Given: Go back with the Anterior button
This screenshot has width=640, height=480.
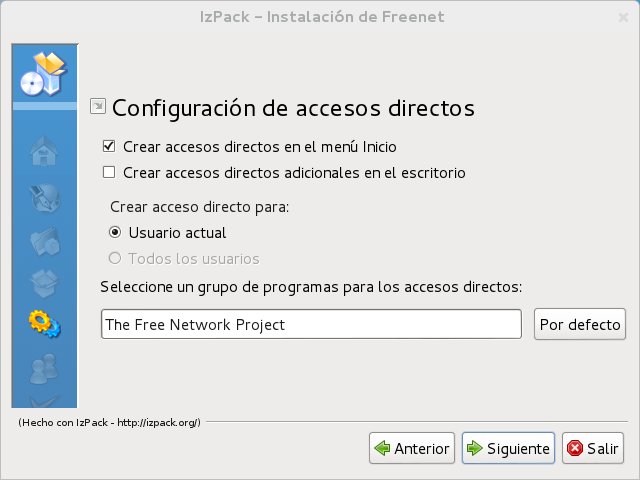Looking at the screenshot, I should [412, 448].
